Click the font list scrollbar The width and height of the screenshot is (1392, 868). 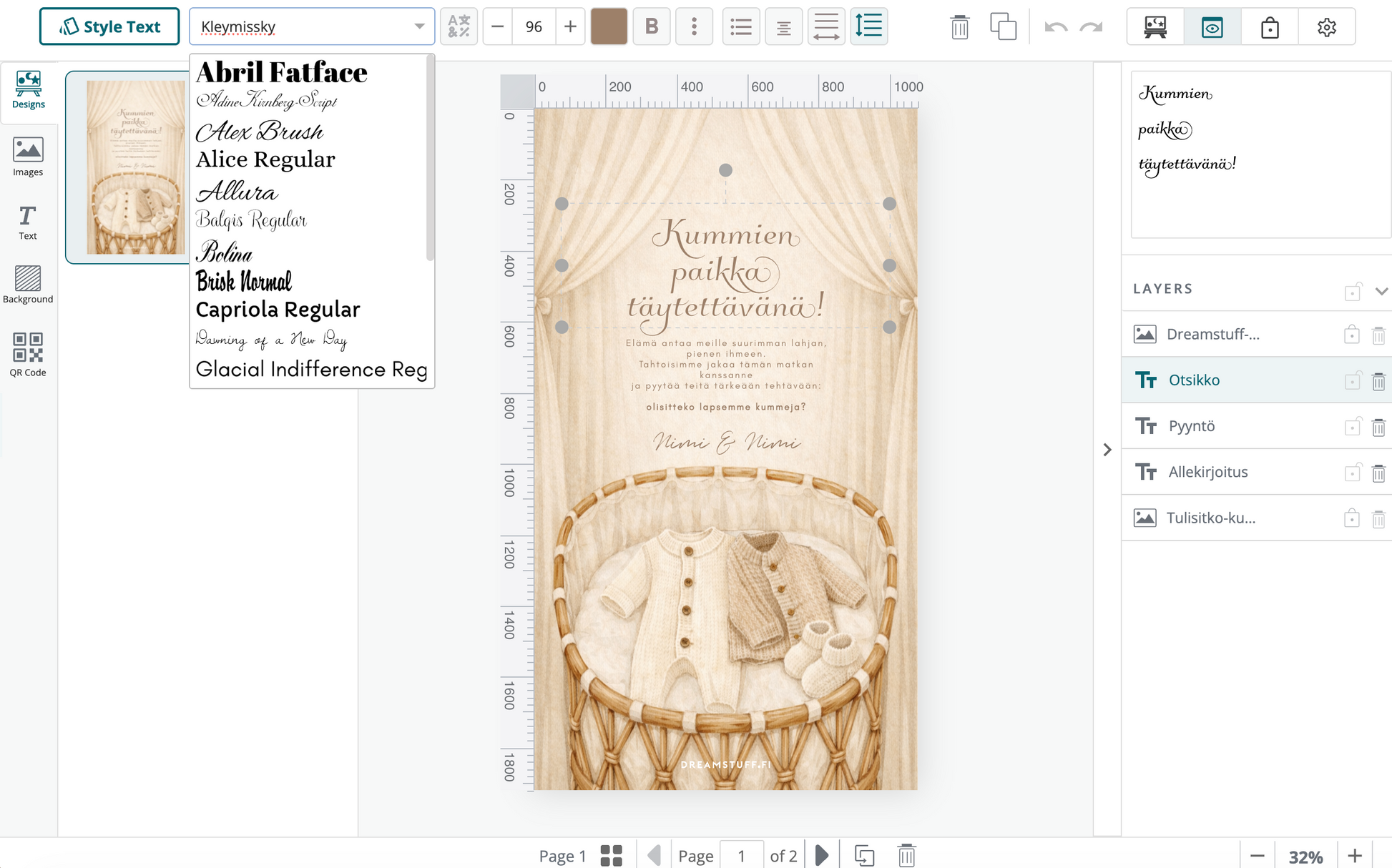tap(430, 159)
